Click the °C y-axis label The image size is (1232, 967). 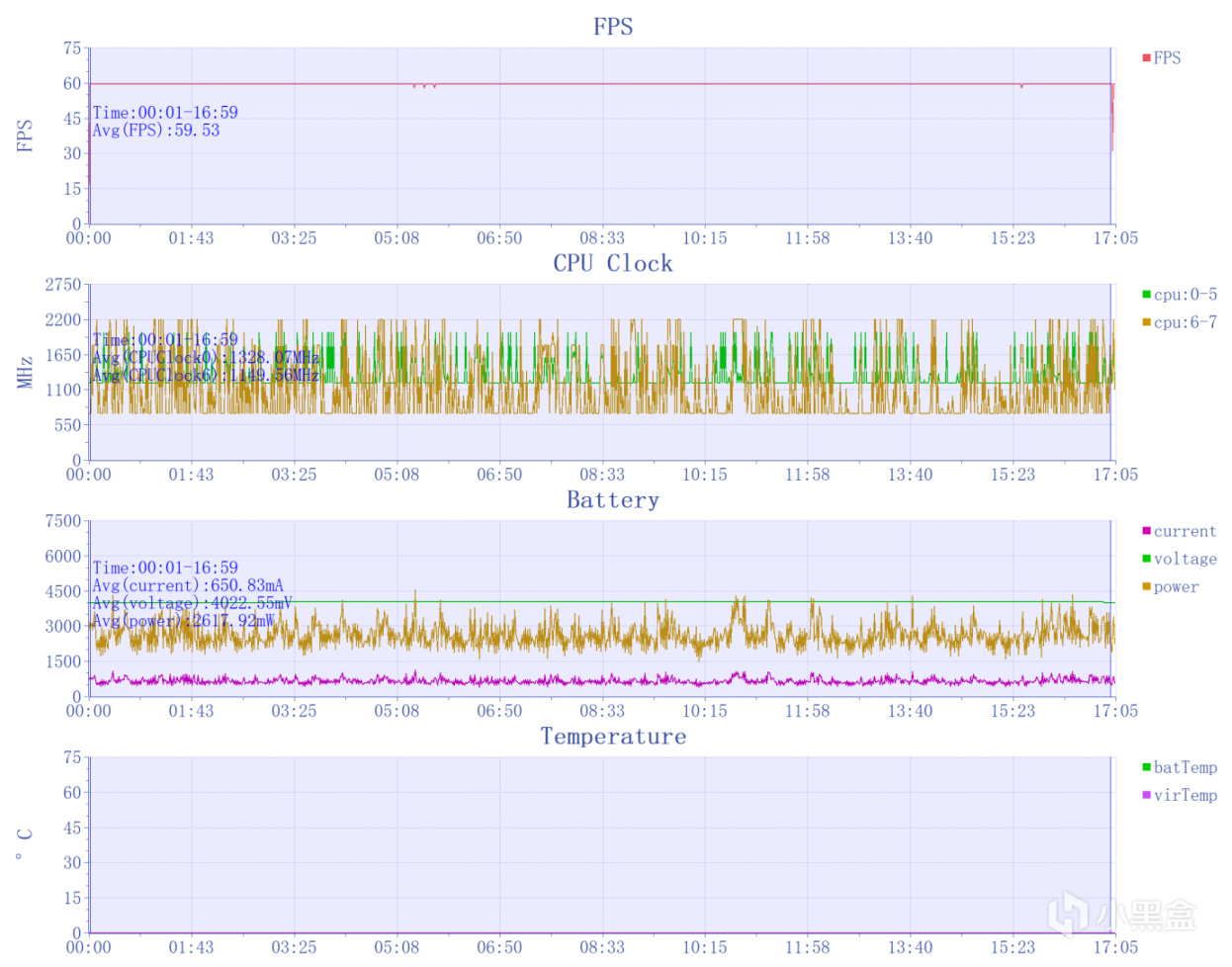tap(25, 843)
